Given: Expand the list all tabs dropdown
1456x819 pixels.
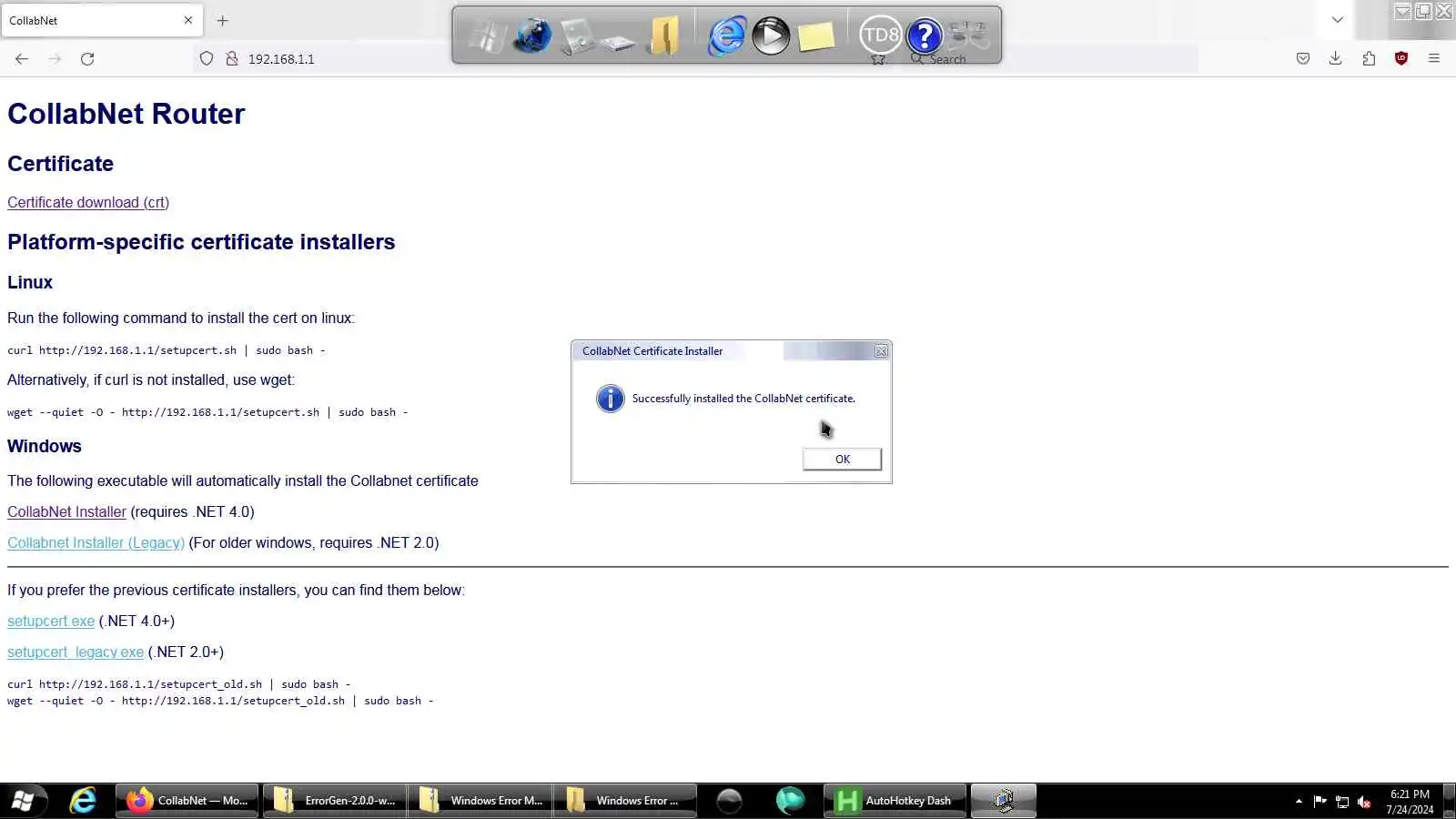Looking at the screenshot, I should click(1337, 20).
